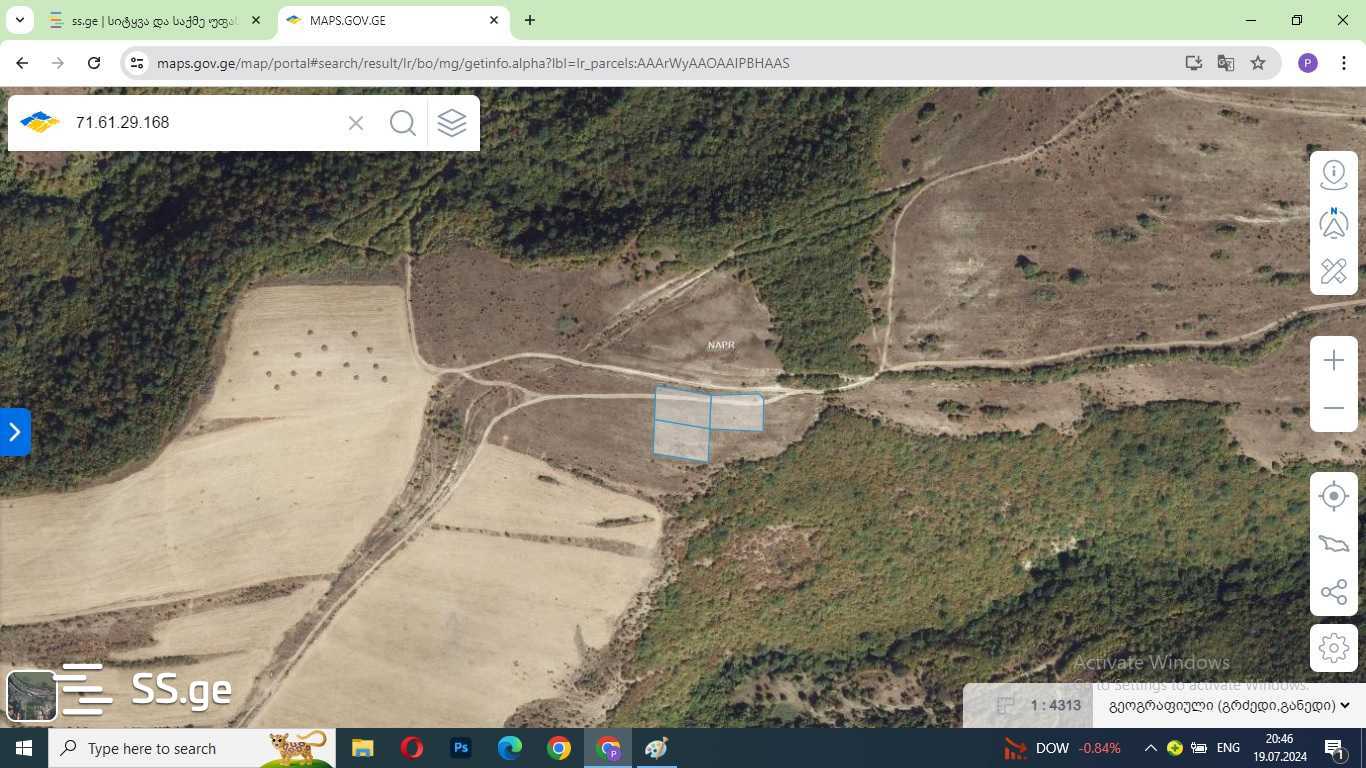Open the measurement ruler tool
This screenshot has width=1366, height=768.
pos(1333,271)
